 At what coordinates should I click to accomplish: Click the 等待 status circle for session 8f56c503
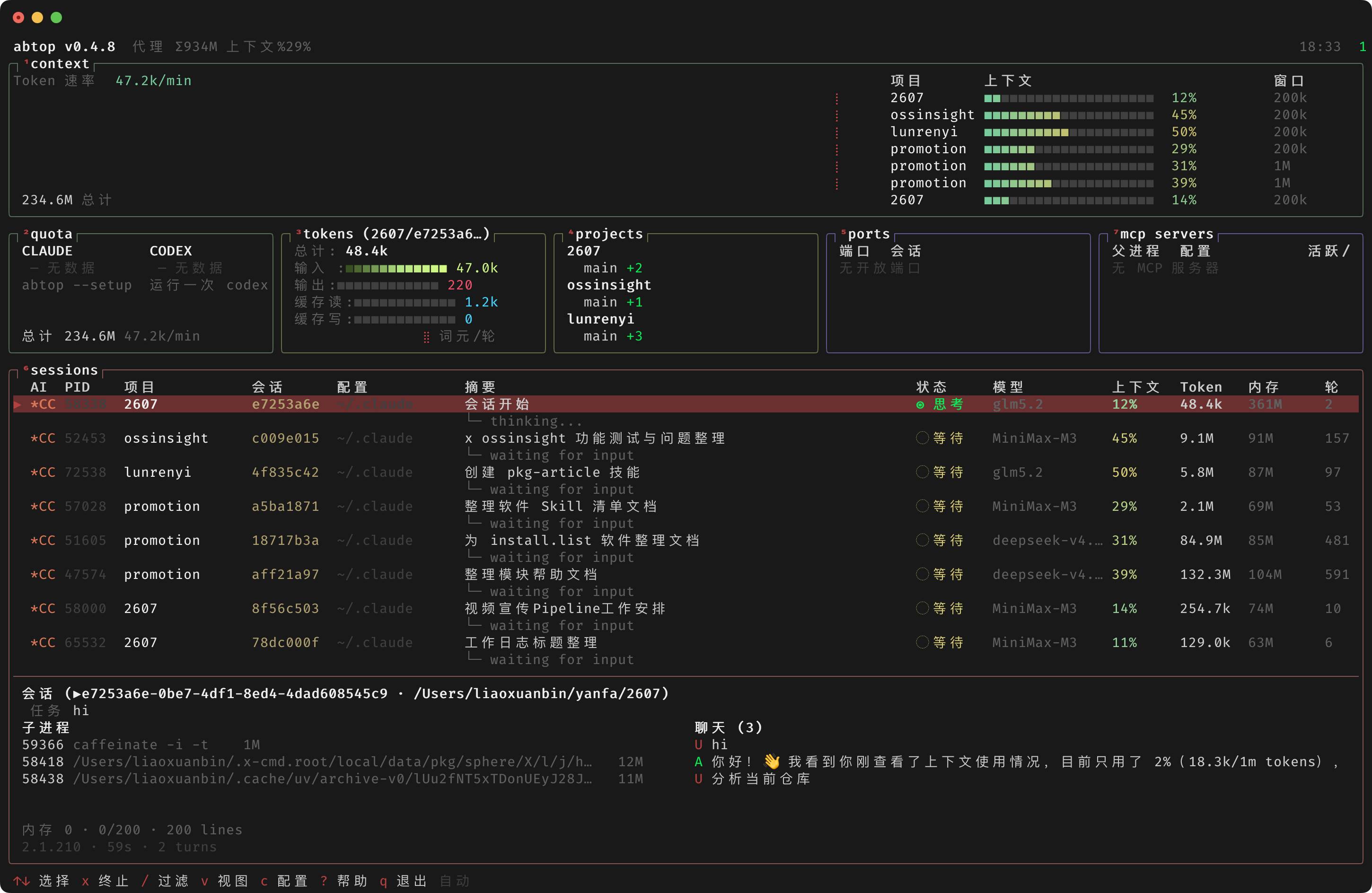click(922, 608)
